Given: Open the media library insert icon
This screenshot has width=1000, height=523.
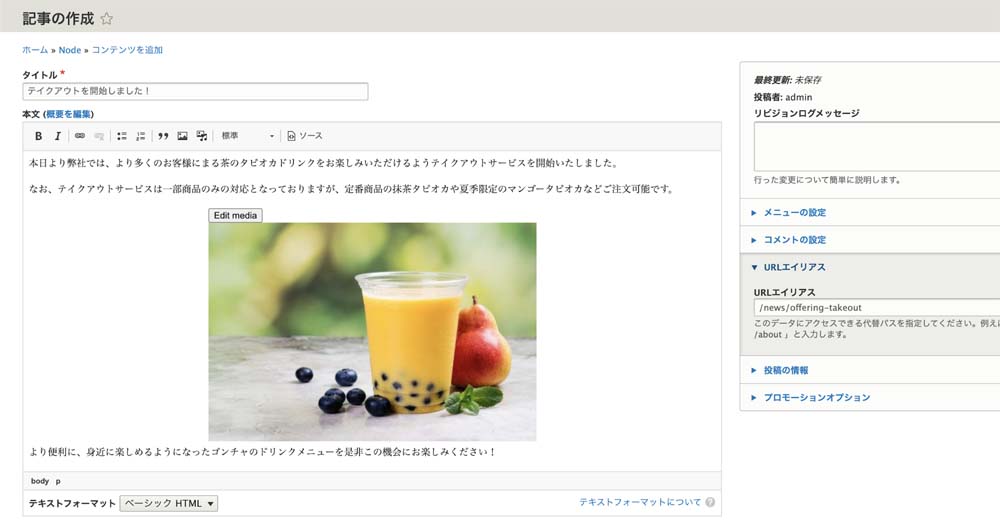Looking at the screenshot, I should click(x=202, y=136).
